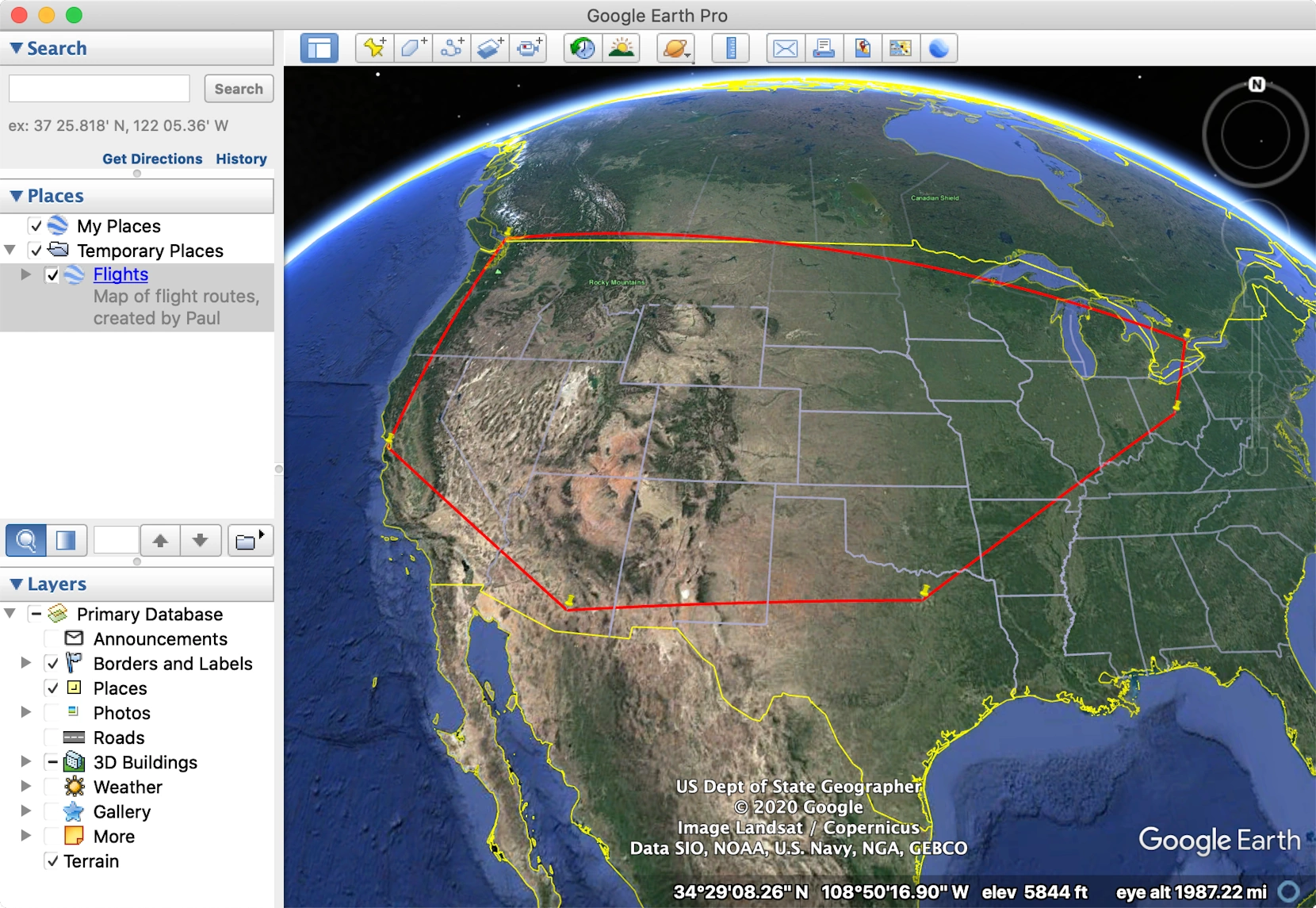
Task: Click the Search button
Action: (239, 89)
